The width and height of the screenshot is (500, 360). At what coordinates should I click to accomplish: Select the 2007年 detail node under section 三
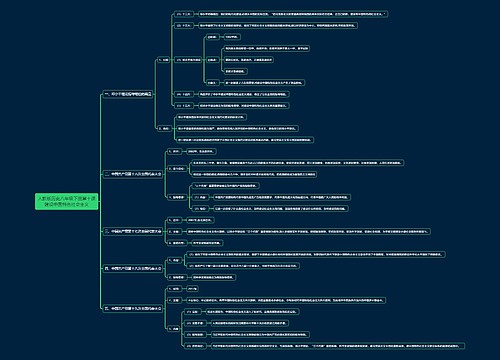(x=200, y=220)
